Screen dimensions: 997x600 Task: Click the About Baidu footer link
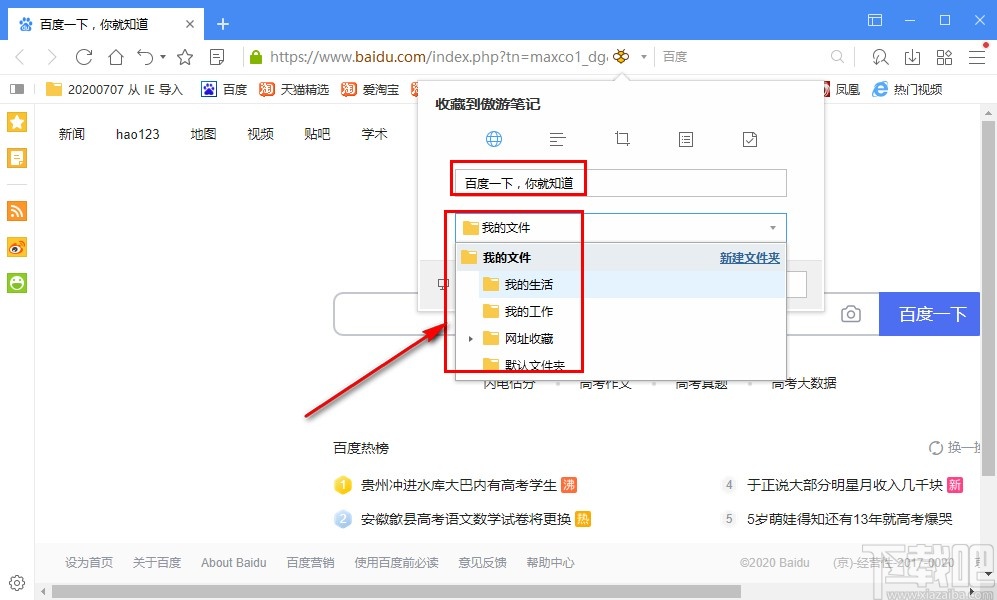233,562
